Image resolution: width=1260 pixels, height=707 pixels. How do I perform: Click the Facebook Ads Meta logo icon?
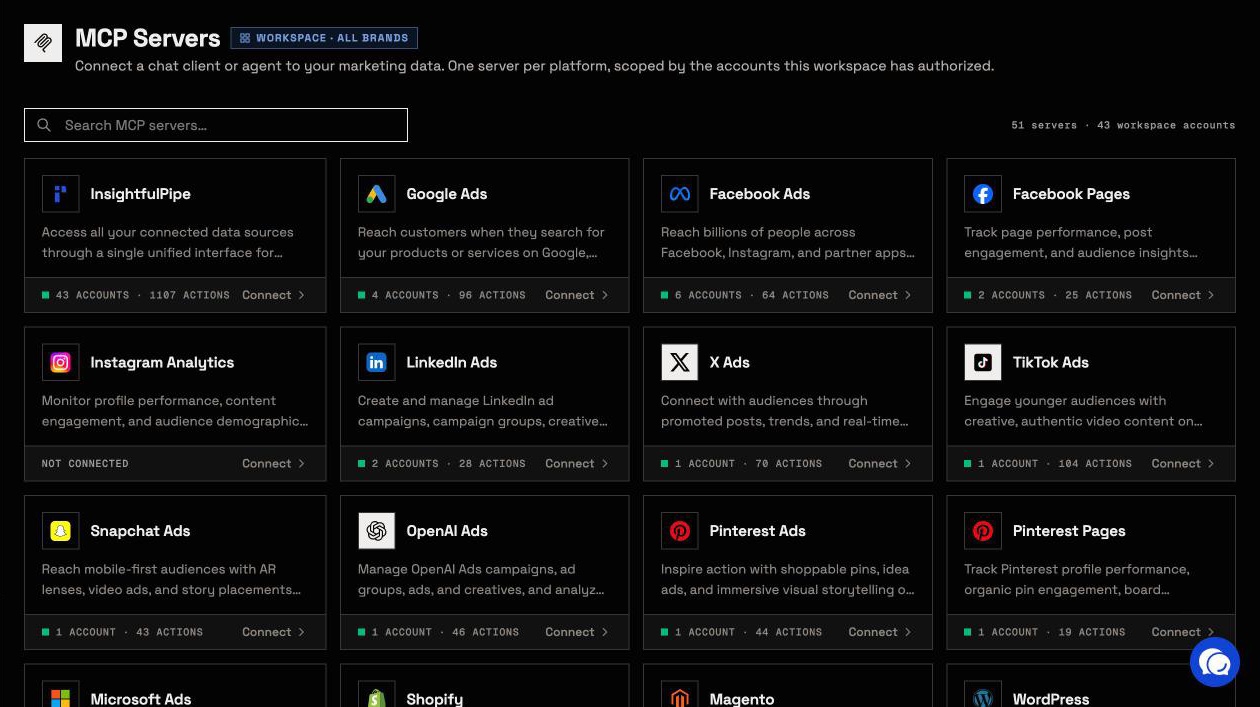[679, 194]
